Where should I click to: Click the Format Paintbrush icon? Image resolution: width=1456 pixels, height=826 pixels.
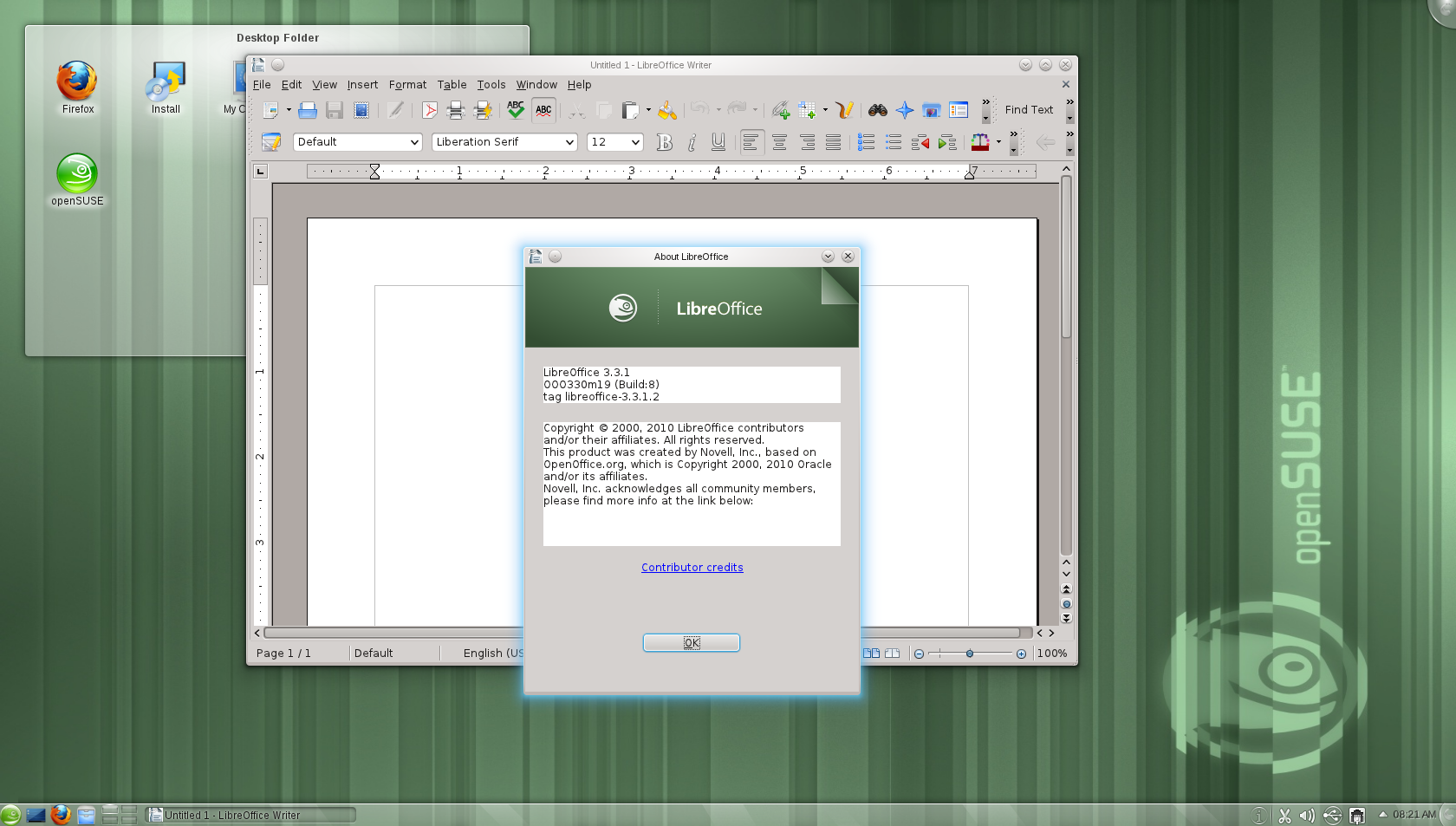tap(666, 110)
